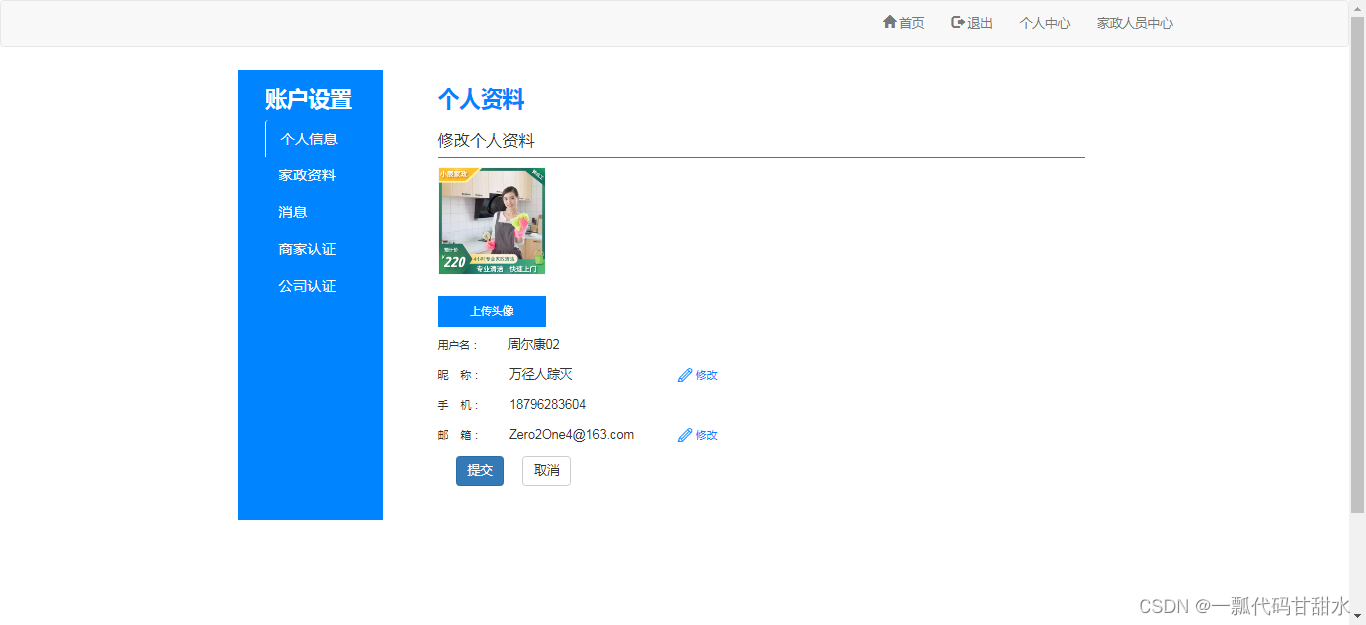
Task: Click the scrollbar's down arrow
Action: [x=1357, y=616]
